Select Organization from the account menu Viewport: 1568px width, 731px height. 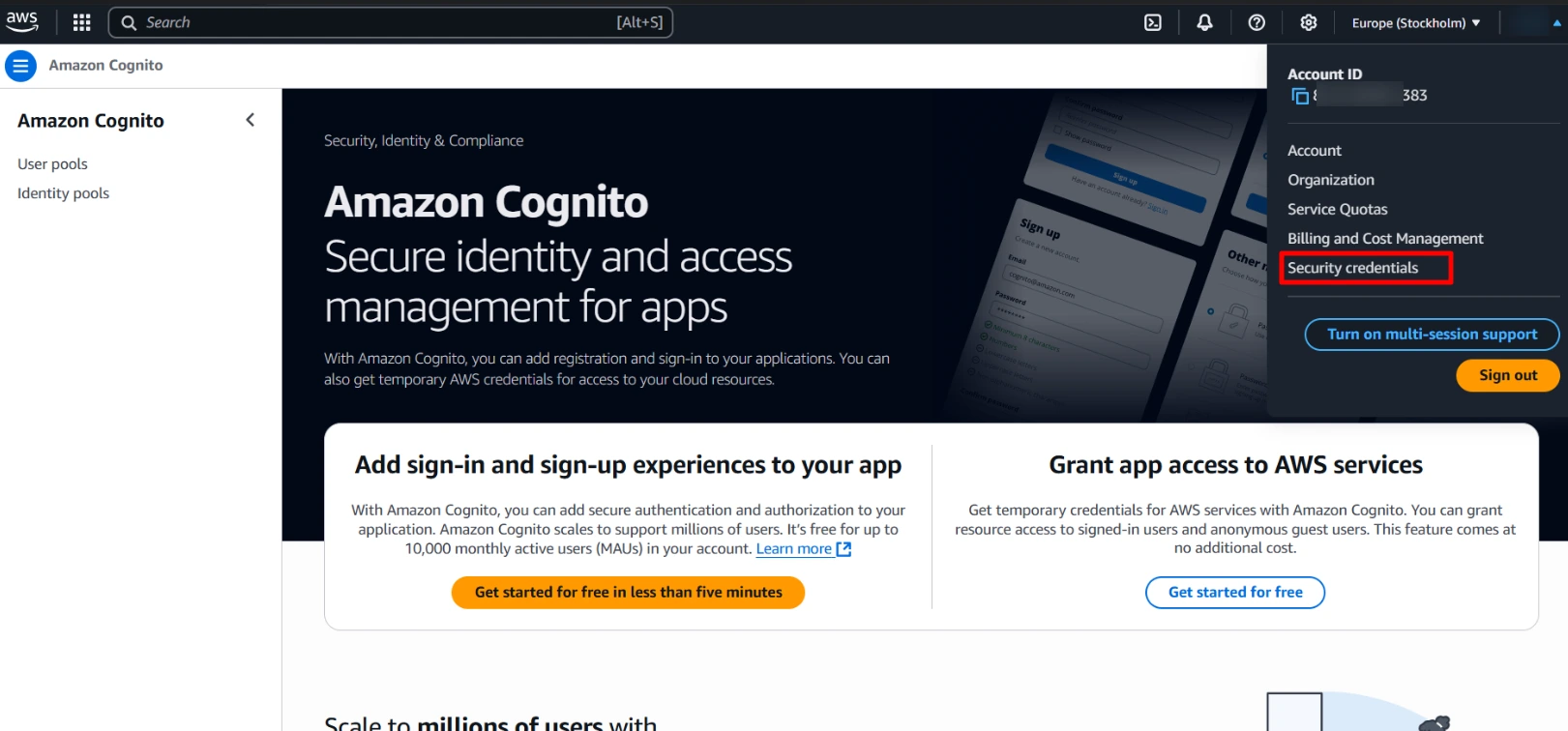tap(1331, 180)
